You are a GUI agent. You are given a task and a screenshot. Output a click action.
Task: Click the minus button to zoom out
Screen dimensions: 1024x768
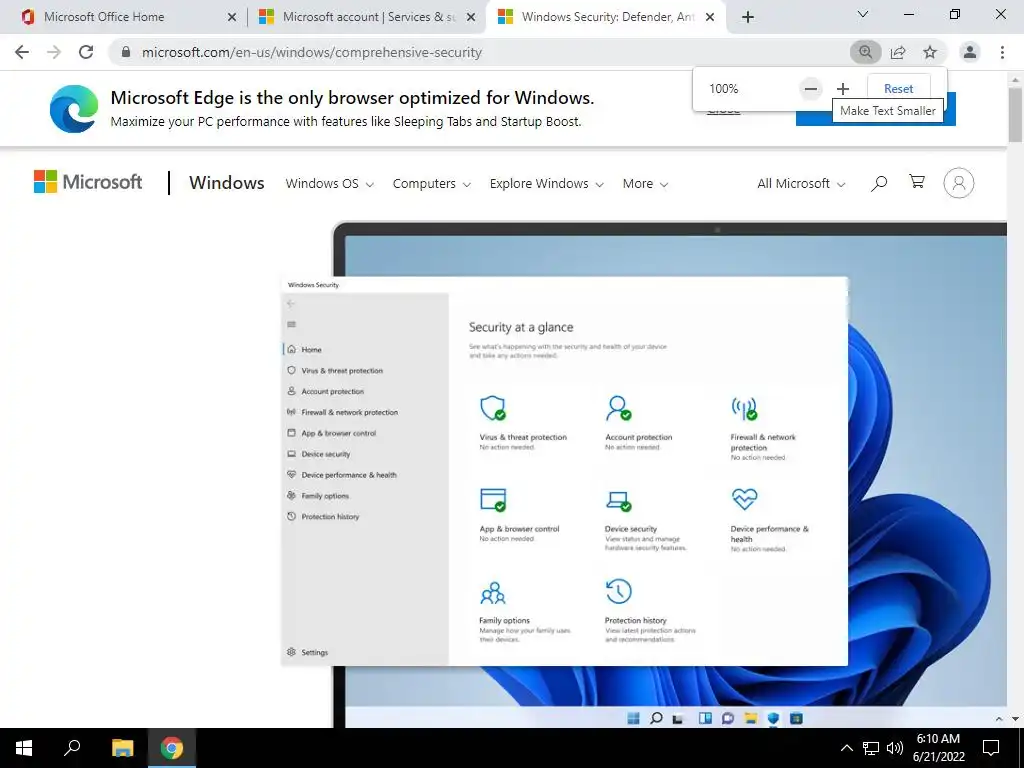pos(810,89)
